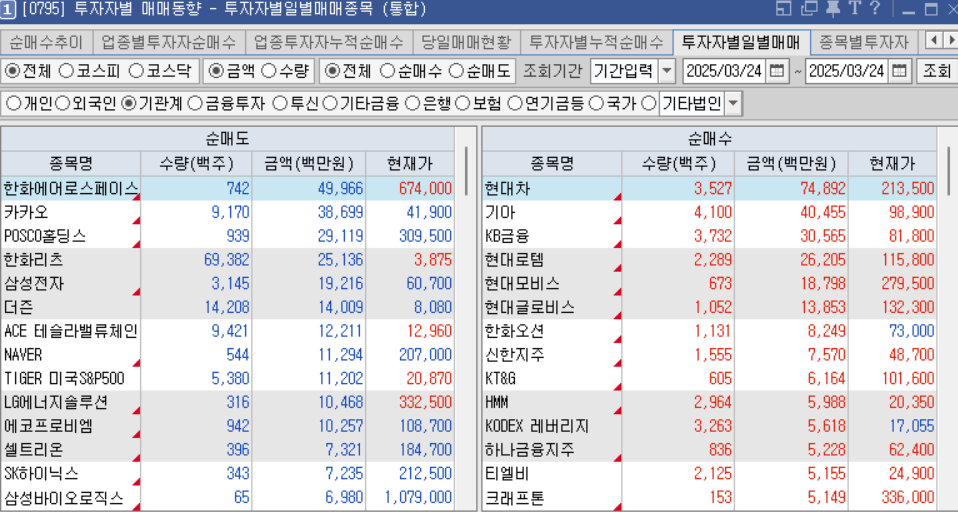Switch to the 투자자별누적순매수 tab
Screen dimensions: 958x512
tap(596, 43)
